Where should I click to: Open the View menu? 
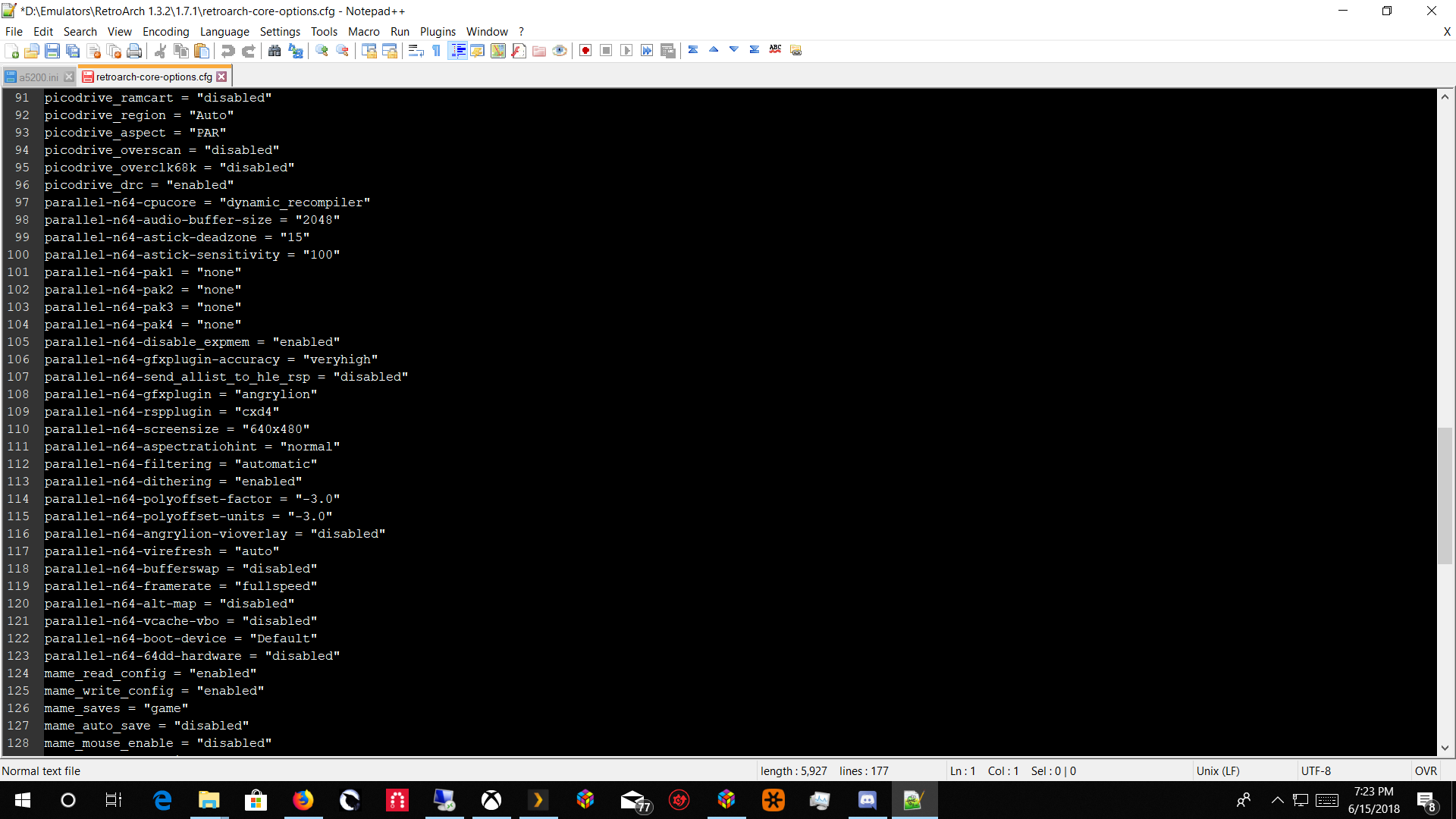(120, 32)
